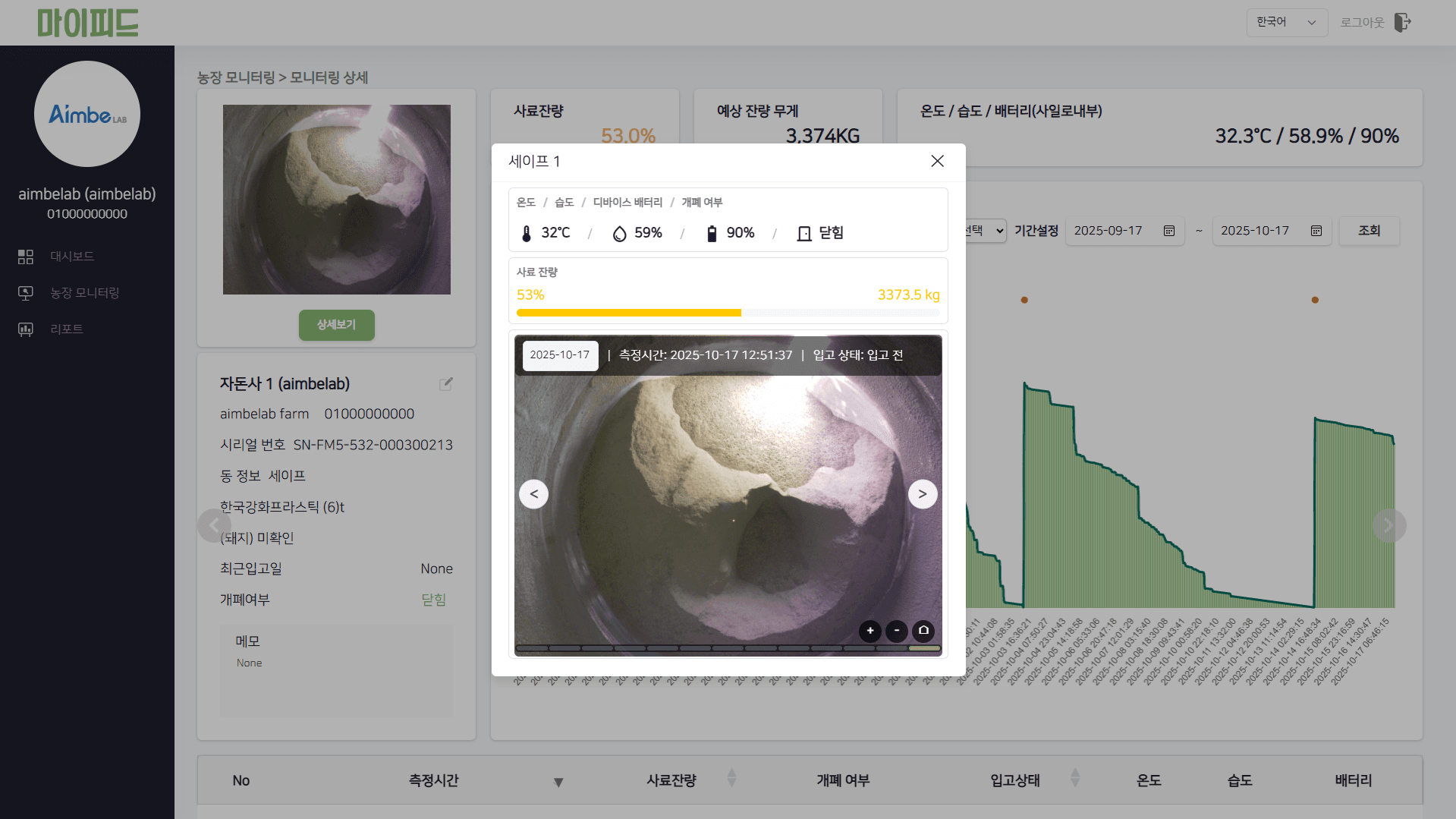Open the 한국어 language dropdown

pyautogui.click(x=1286, y=23)
